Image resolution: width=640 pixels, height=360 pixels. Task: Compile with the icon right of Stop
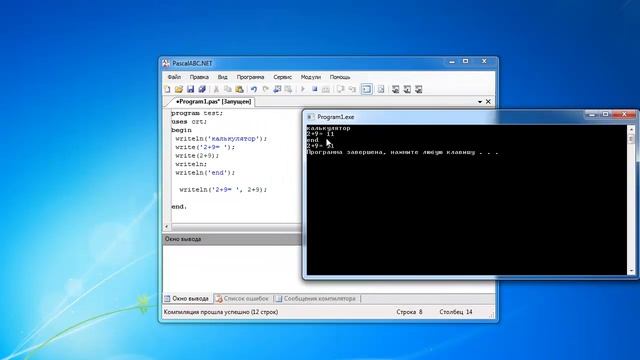pos(326,89)
